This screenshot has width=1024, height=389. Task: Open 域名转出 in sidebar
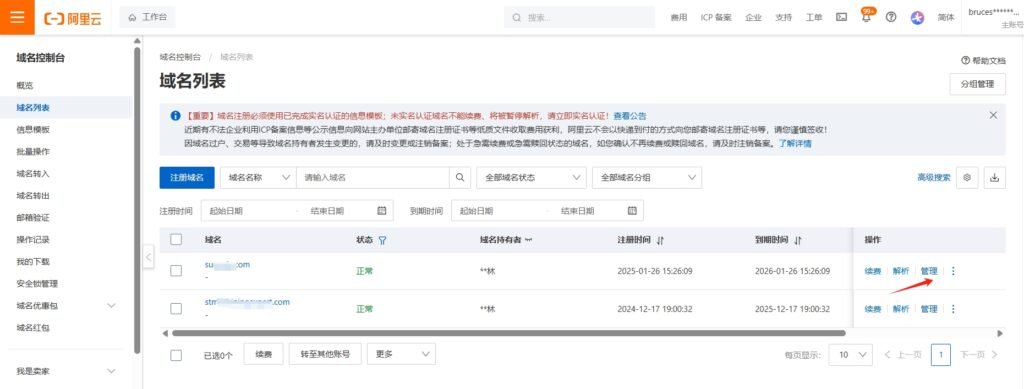pyautogui.click(x=33, y=196)
